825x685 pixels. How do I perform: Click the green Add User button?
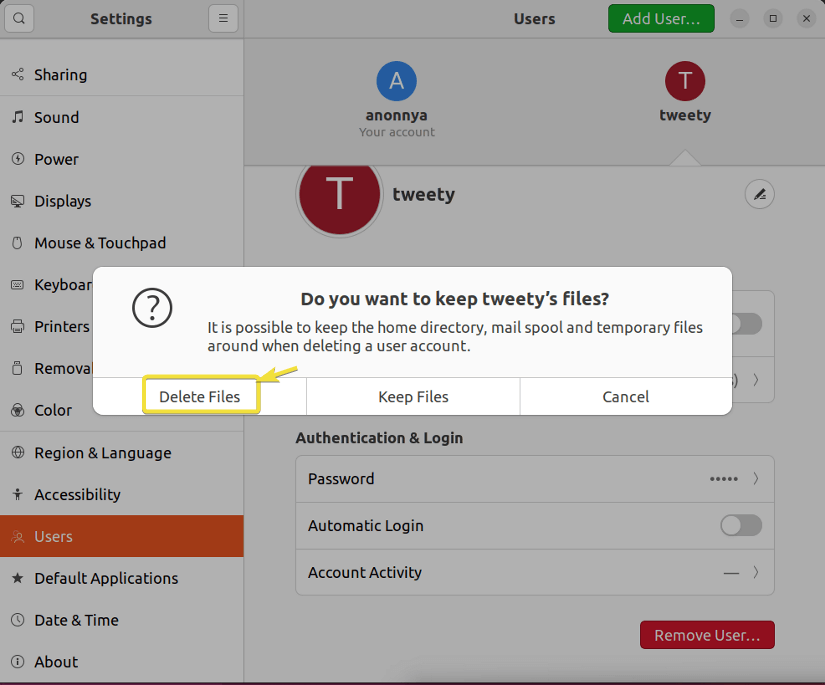[661, 18]
